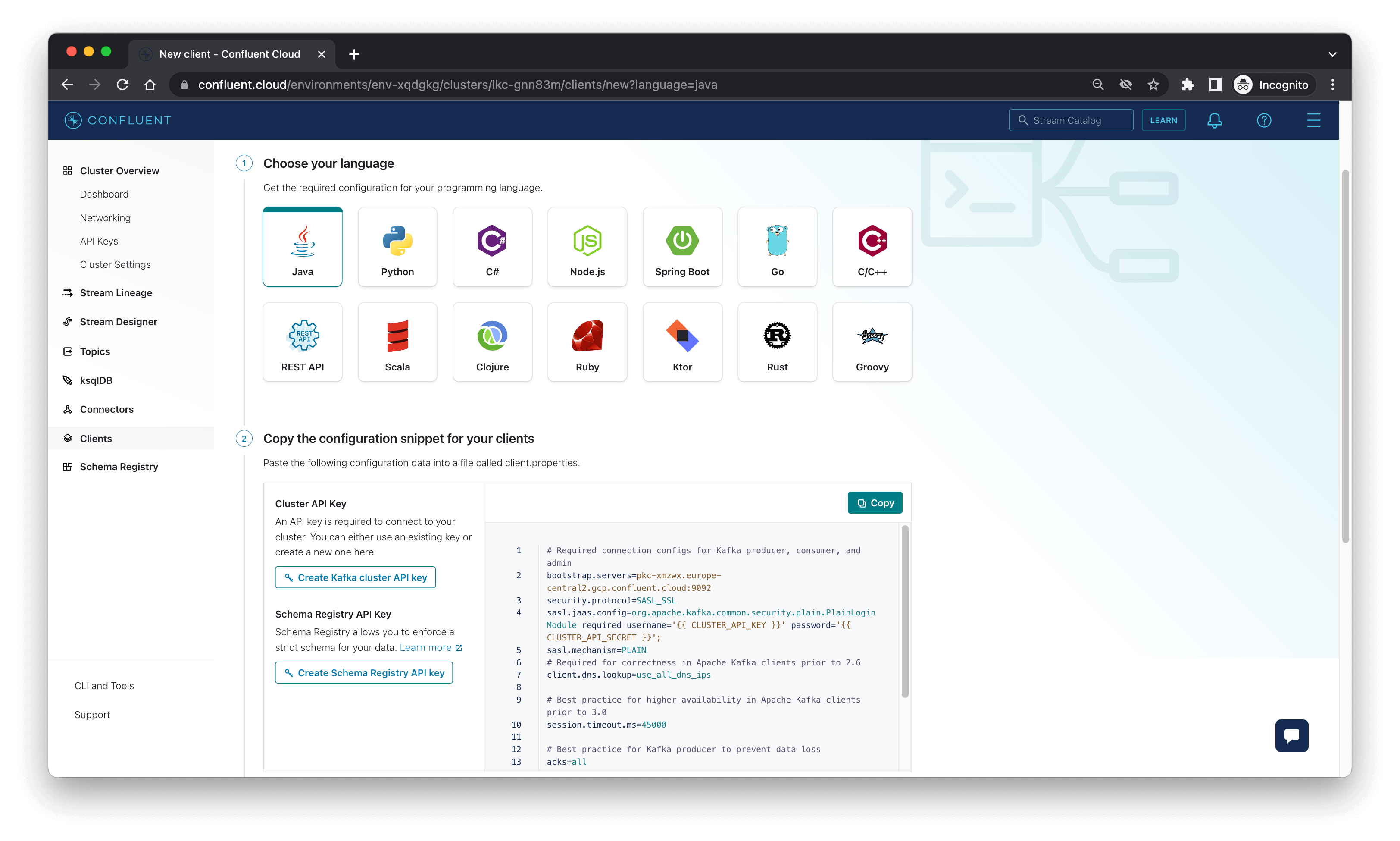The height and width of the screenshot is (841, 1400).
Task: Open browser zoom magnifier icon
Action: point(1097,85)
